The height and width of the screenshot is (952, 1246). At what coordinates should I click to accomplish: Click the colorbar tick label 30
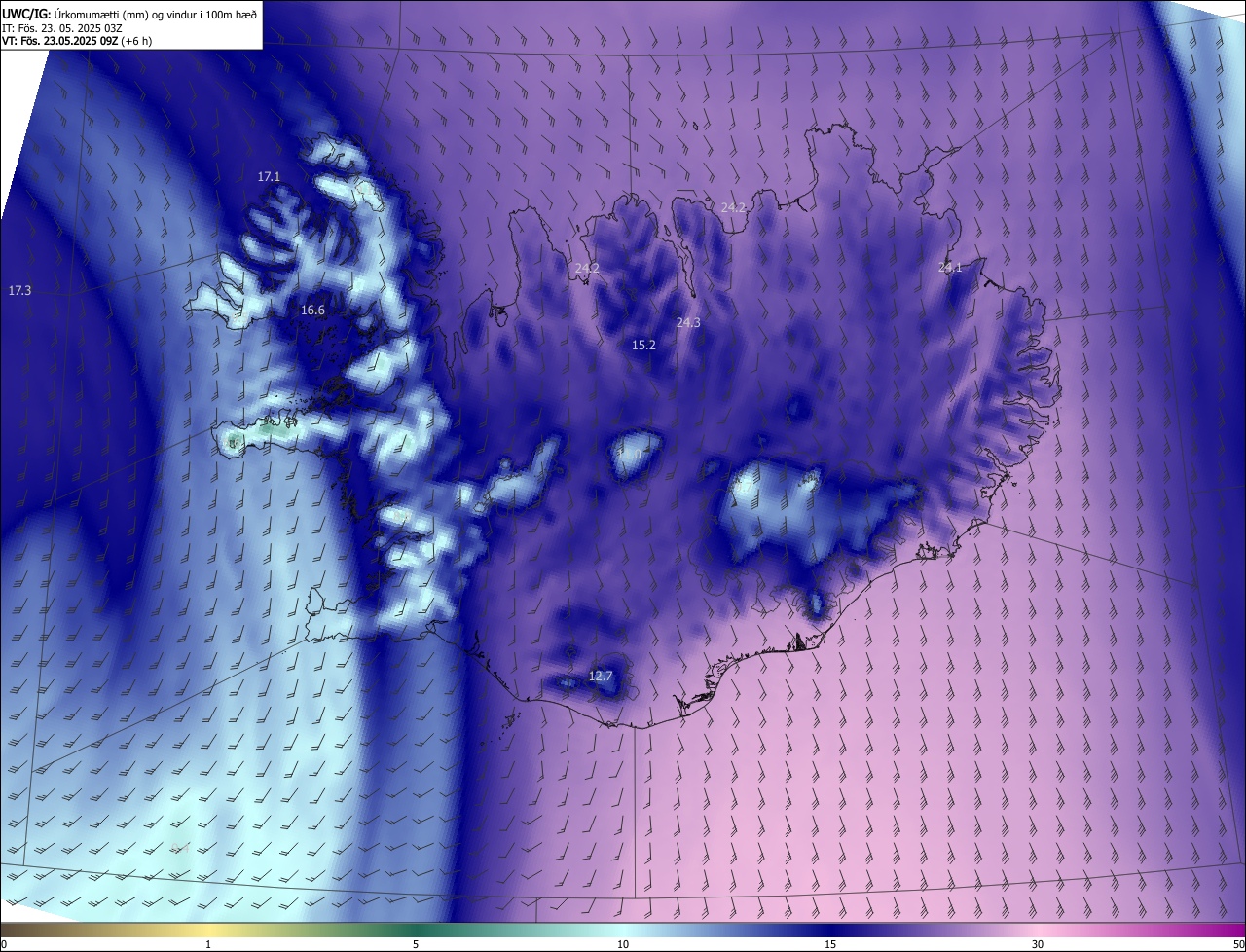pyautogui.click(x=1038, y=944)
